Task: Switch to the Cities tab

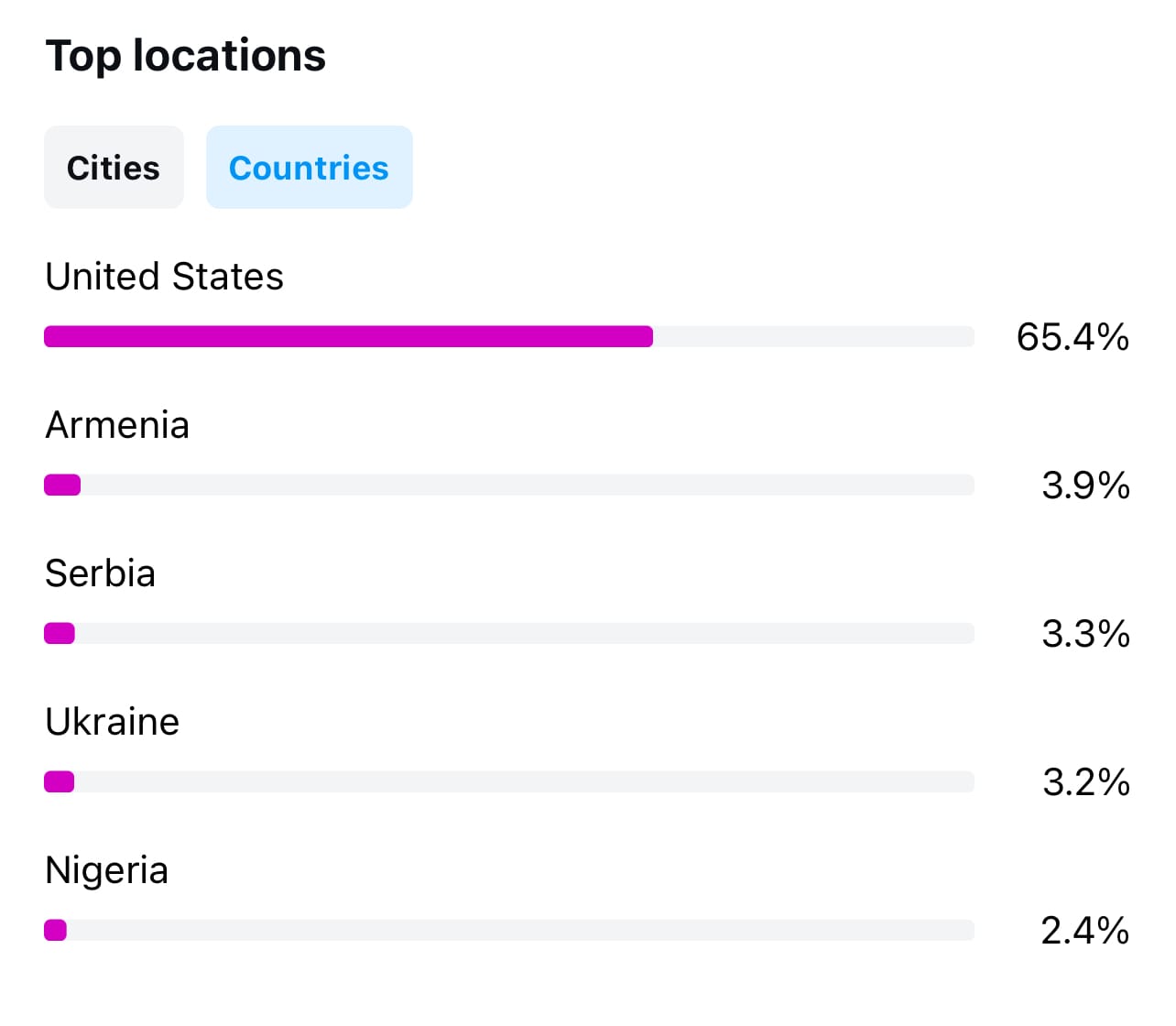Action: point(114,168)
